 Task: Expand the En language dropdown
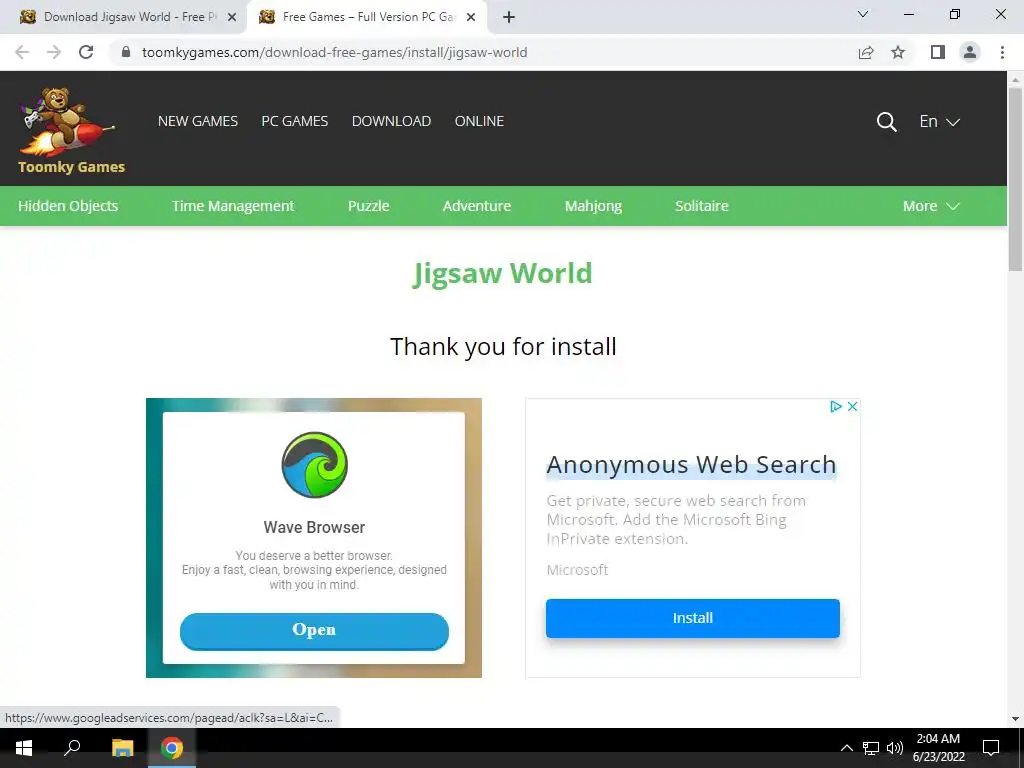click(939, 121)
